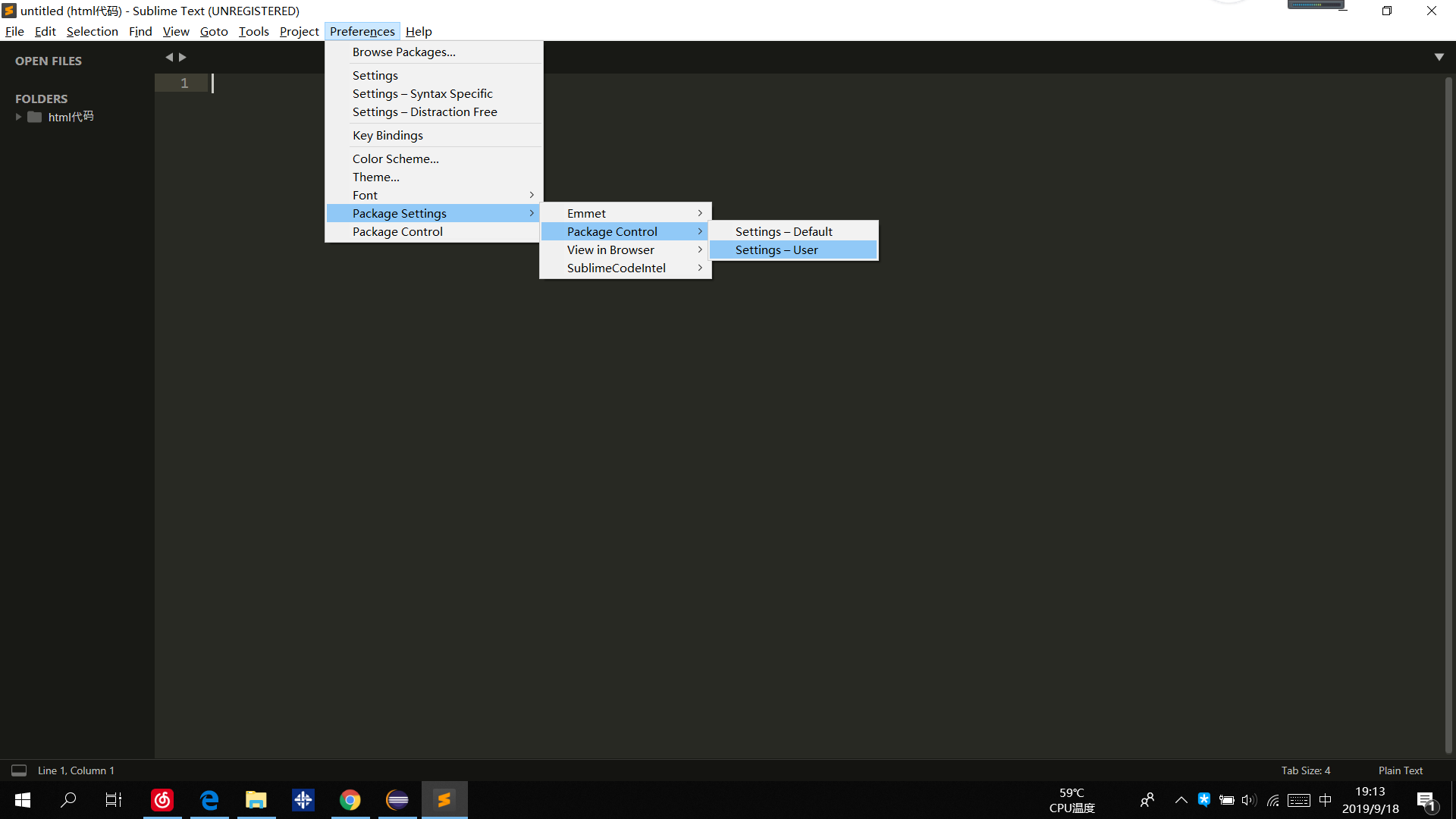Screen dimensions: 1456x819
Task: Choose Browse Packages... entry
Action: pos(434,52)
